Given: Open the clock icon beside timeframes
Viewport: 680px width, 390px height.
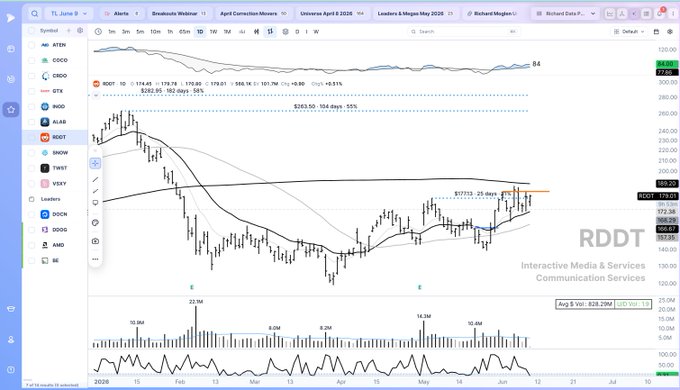Looking at the screenshot, I should (x=98, y=32).
